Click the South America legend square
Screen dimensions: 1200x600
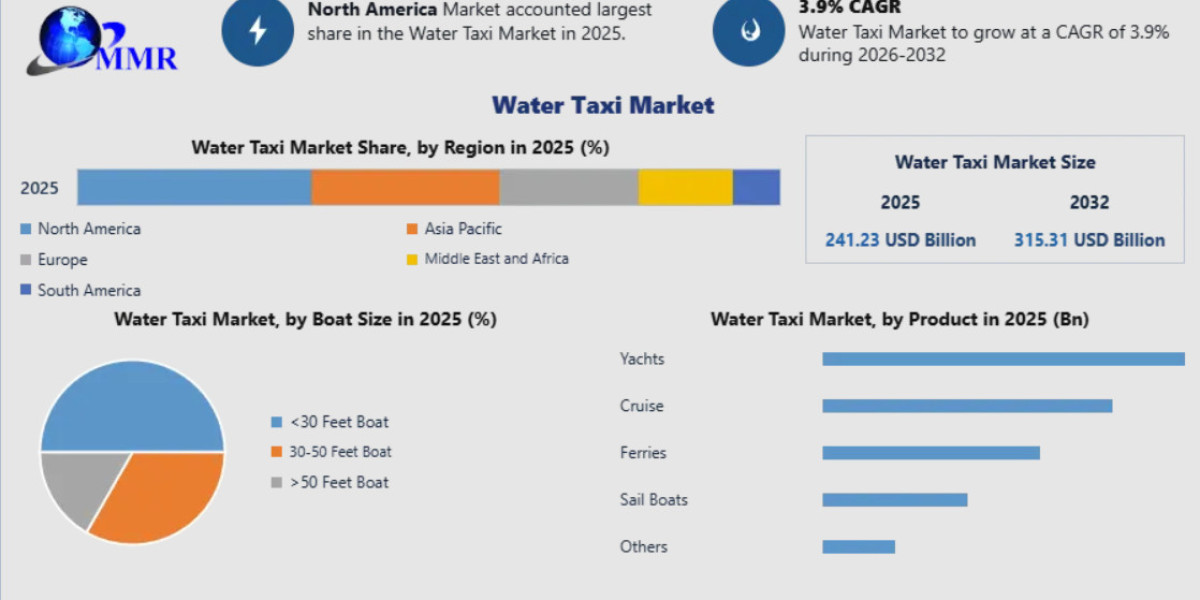(26, 291)
